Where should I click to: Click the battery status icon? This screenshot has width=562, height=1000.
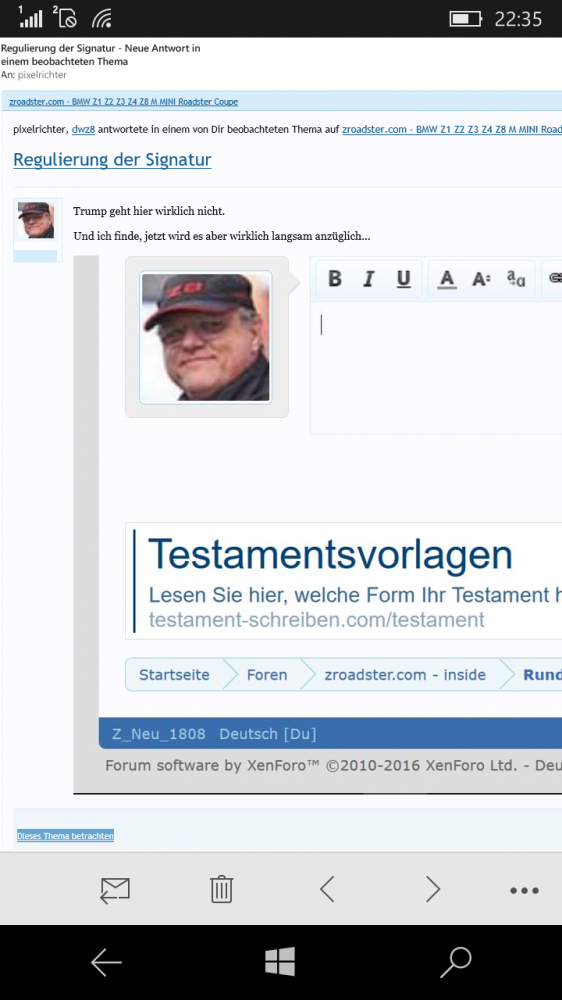466,19
